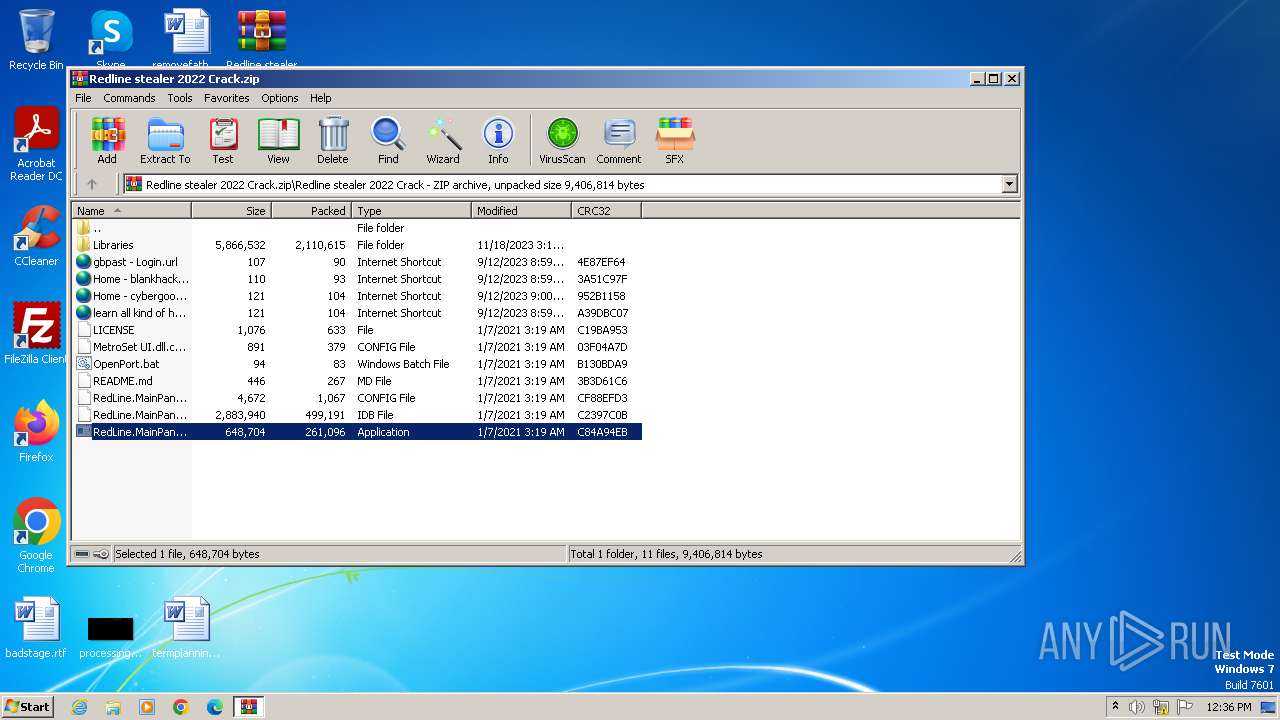Select the README.md file
Image resolution: width=1280 pixels, height=720 pixels.
[x=357, y=381]
